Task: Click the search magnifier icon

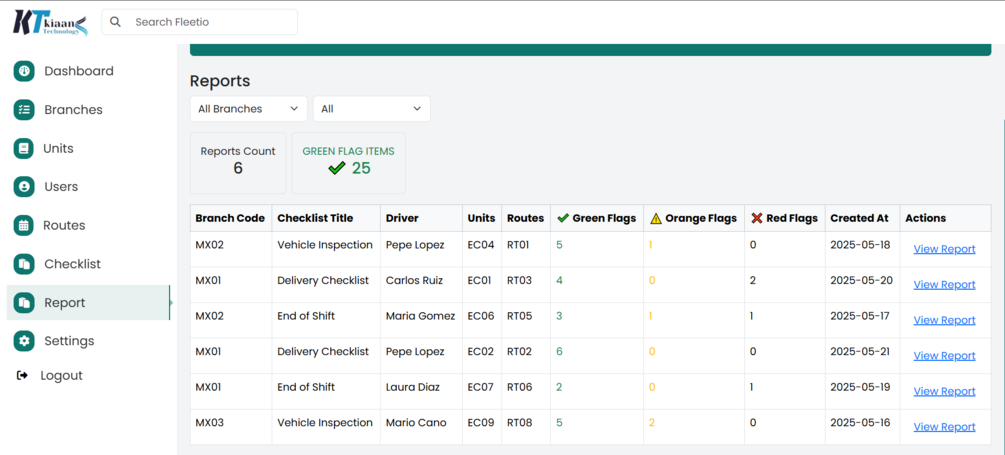Action: click(116, 22)
